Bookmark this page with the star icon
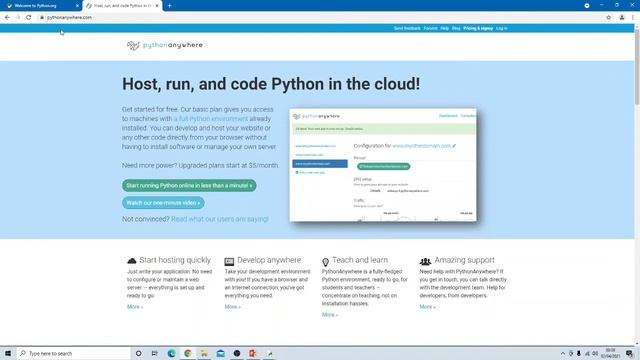The width and height of the screenshot is (640, 360). pos(609,18)
